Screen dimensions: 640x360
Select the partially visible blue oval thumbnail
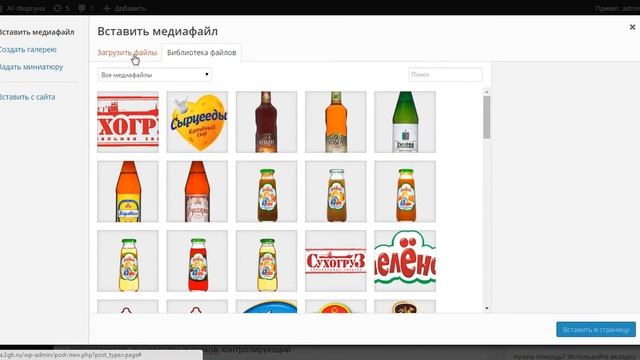pos(267,307)
